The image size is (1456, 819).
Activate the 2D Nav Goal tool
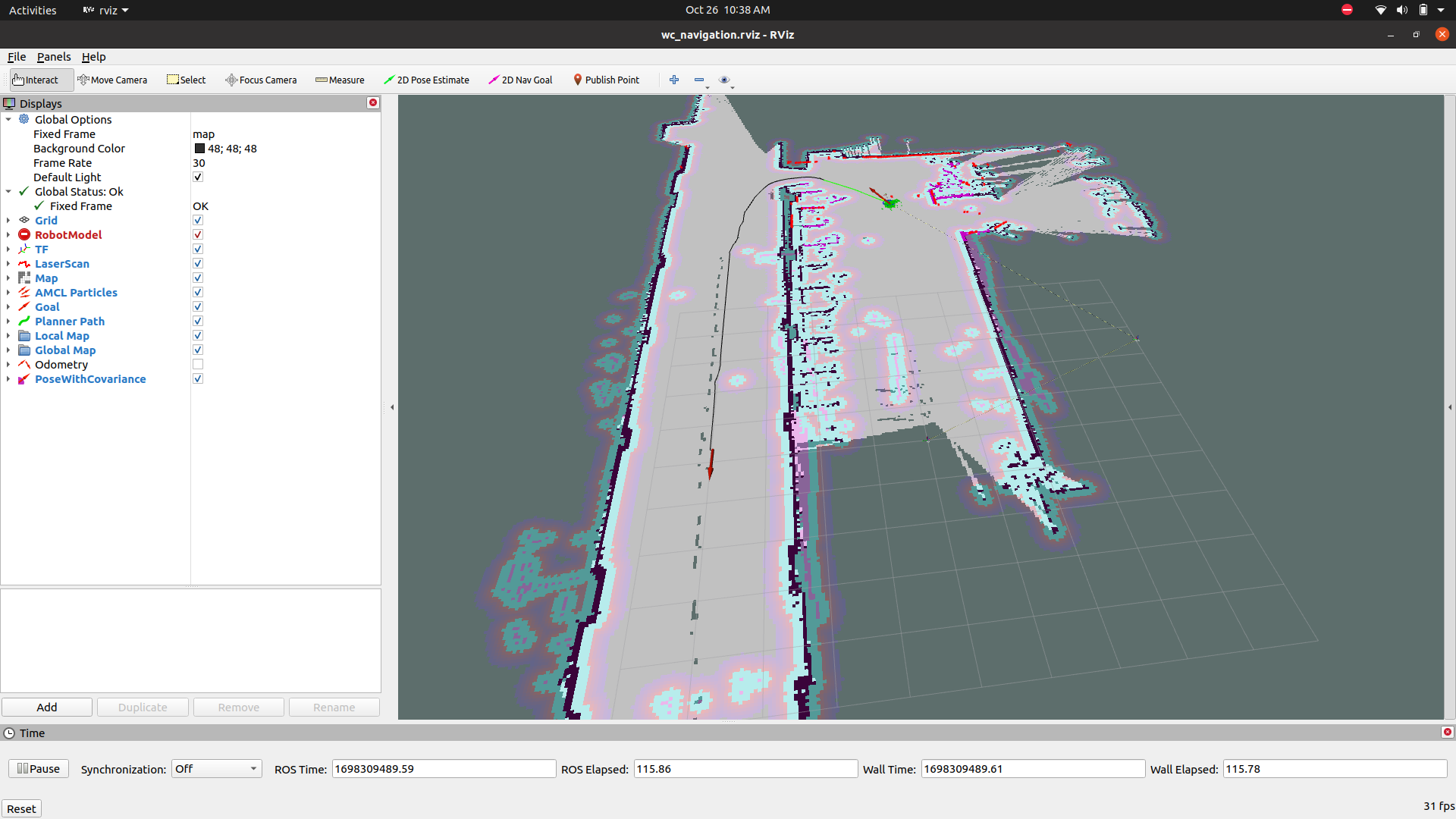coord(520,80)
